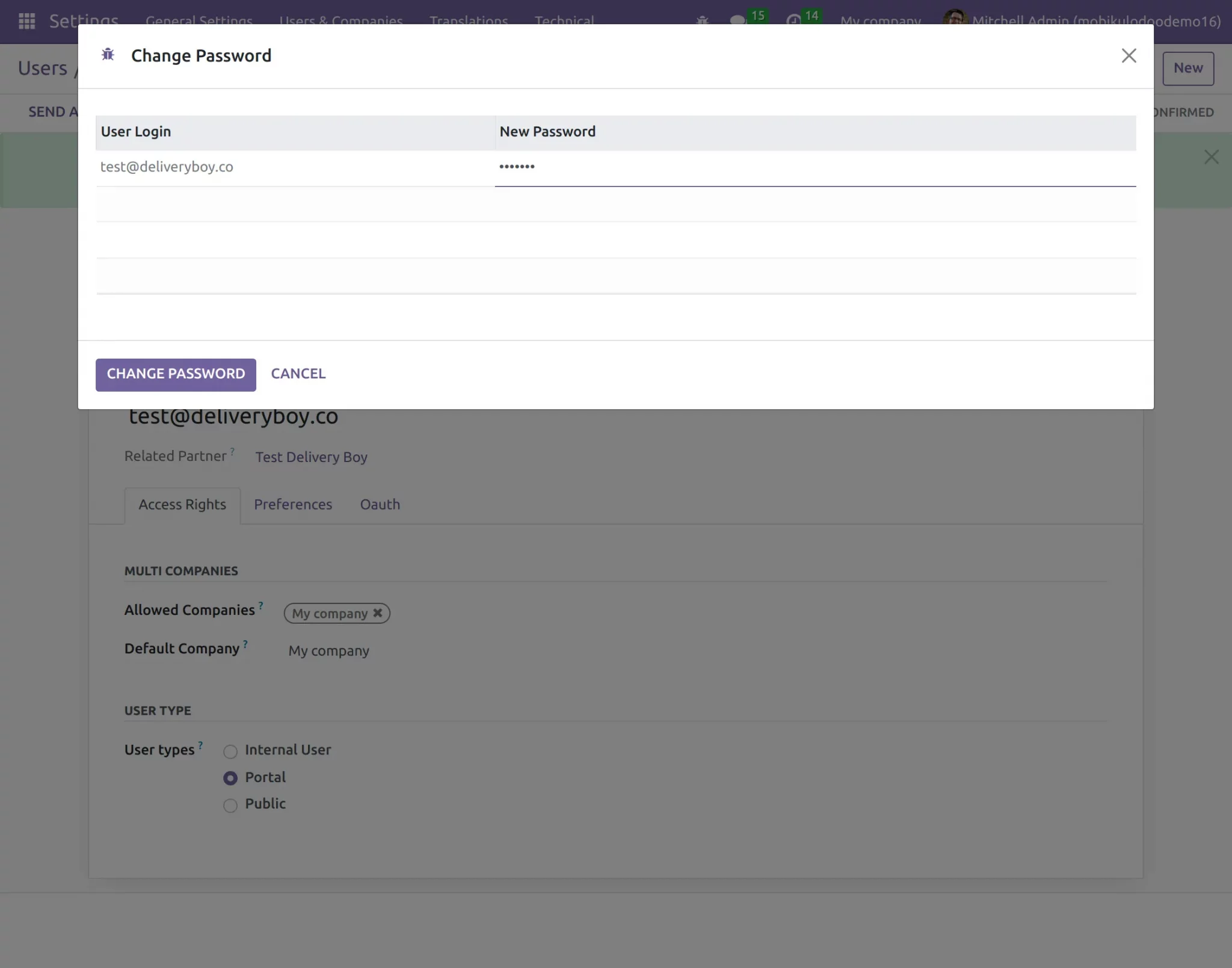Select the Public user type
Image resolution: width=1232 pixels, height=968 pixels.
pyautogui.click(x=230, y=805)
